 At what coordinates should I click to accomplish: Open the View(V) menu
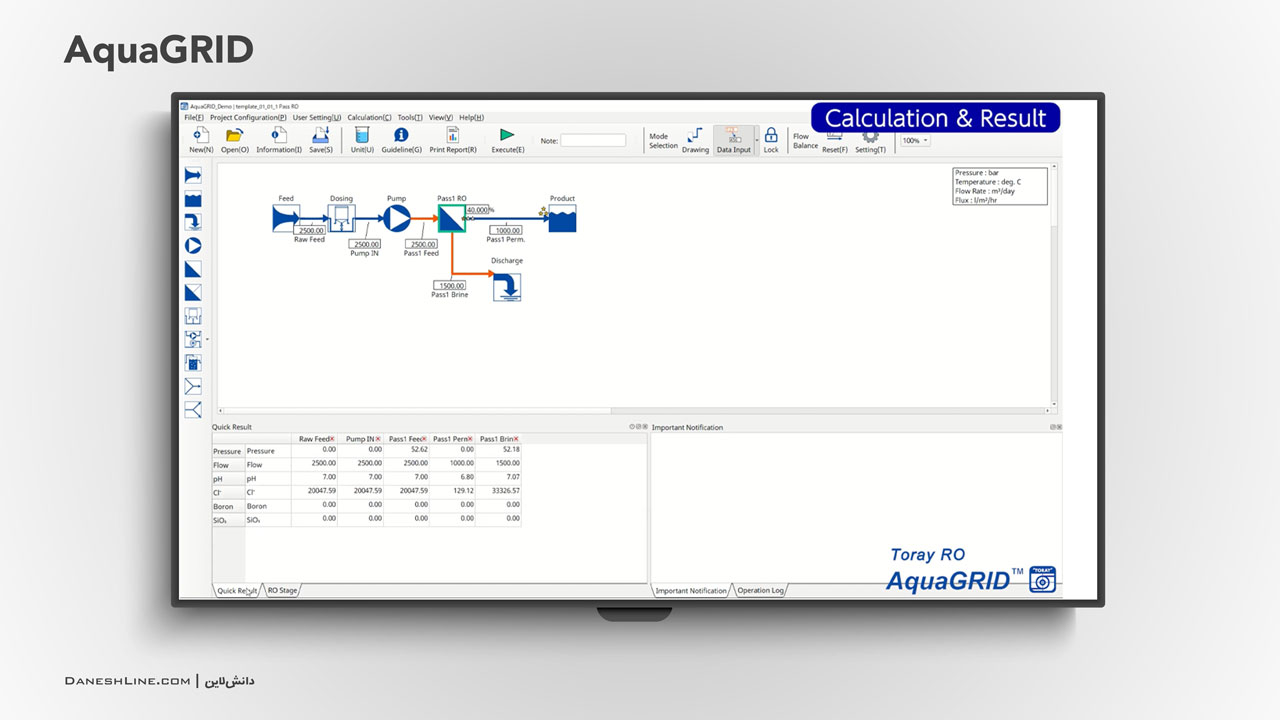pyautogui.click(x=441, y=117)
